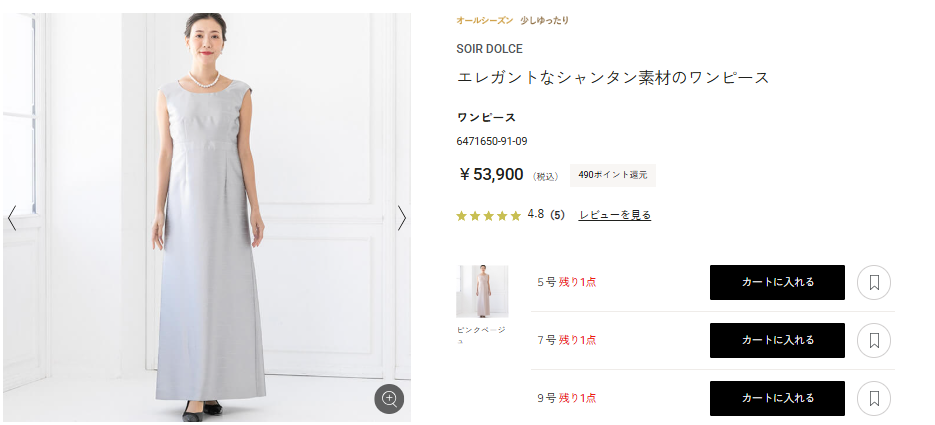Show the next product image arrow

tap(402, 218)
